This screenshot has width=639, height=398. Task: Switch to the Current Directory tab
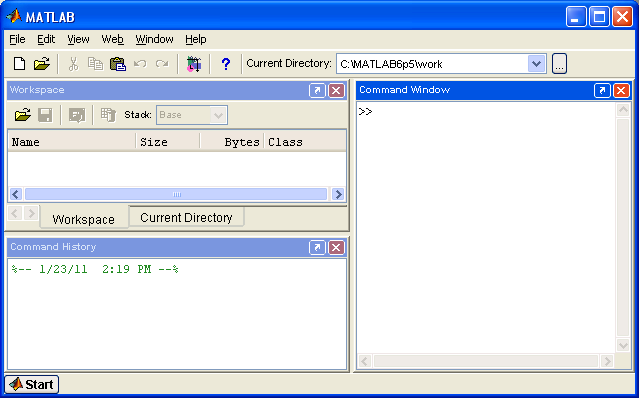186,217
